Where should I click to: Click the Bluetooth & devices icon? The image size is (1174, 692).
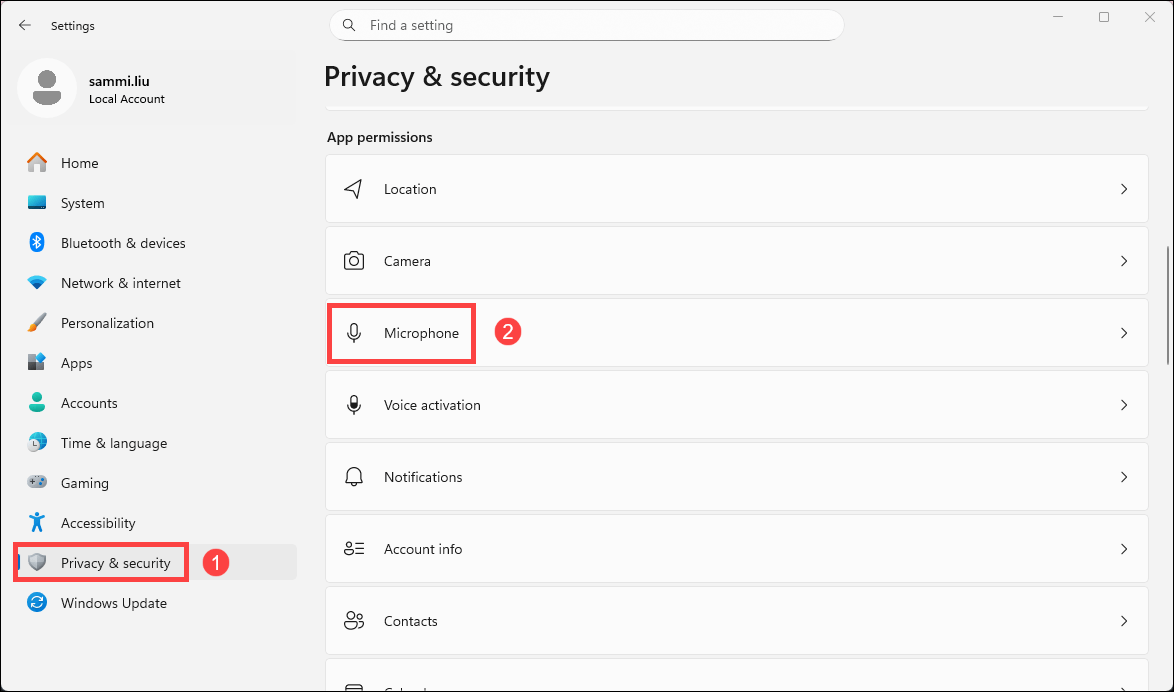click(37, 243)
